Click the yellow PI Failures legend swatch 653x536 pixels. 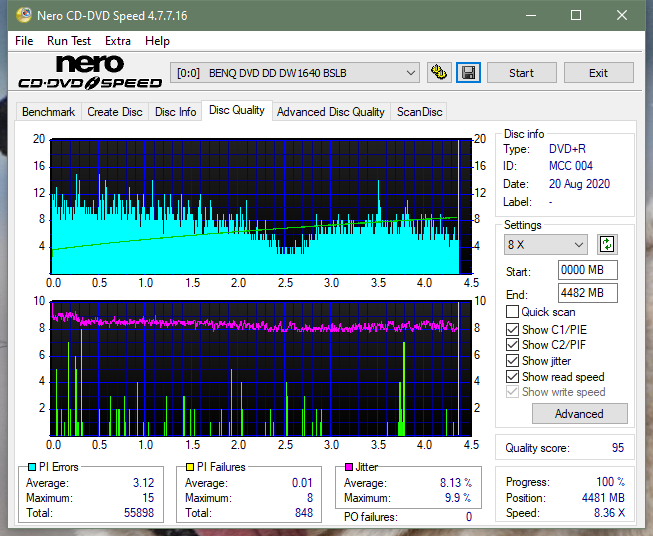[x=190, y=467]
